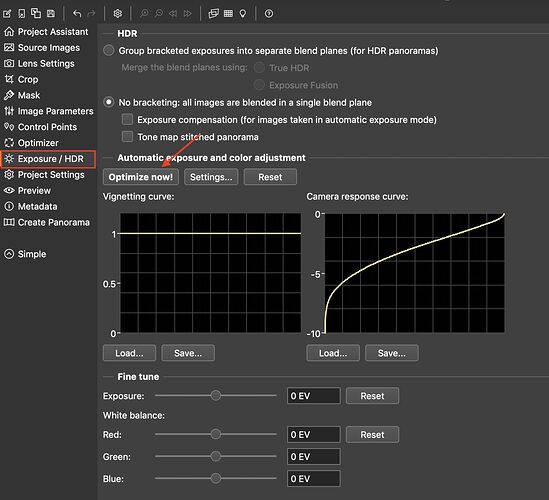Click the save project toolbar icon
Screen dimensions: 549x500
pyautogui.click(x=51, y=14)
